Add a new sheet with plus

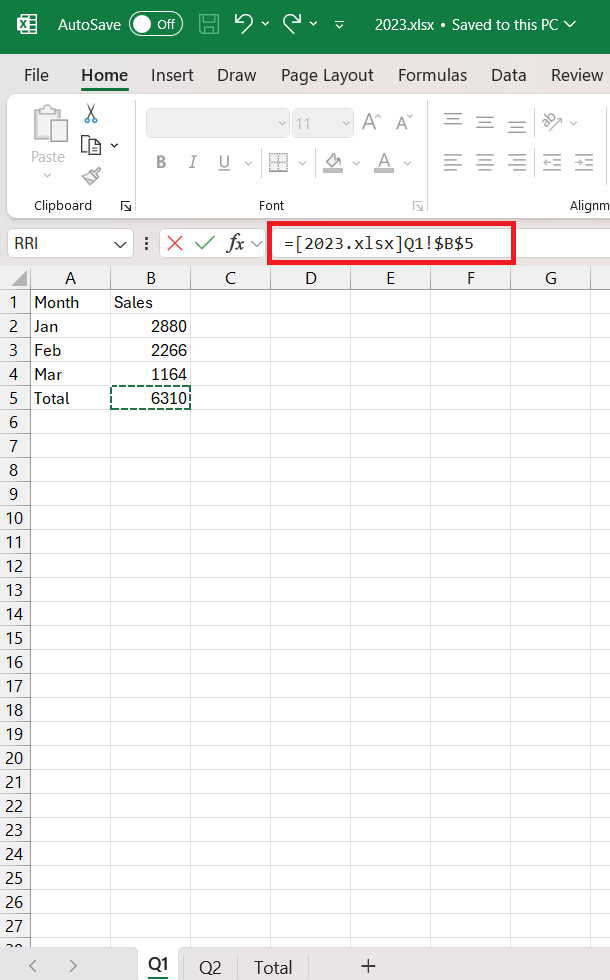[x=369, y=966]
